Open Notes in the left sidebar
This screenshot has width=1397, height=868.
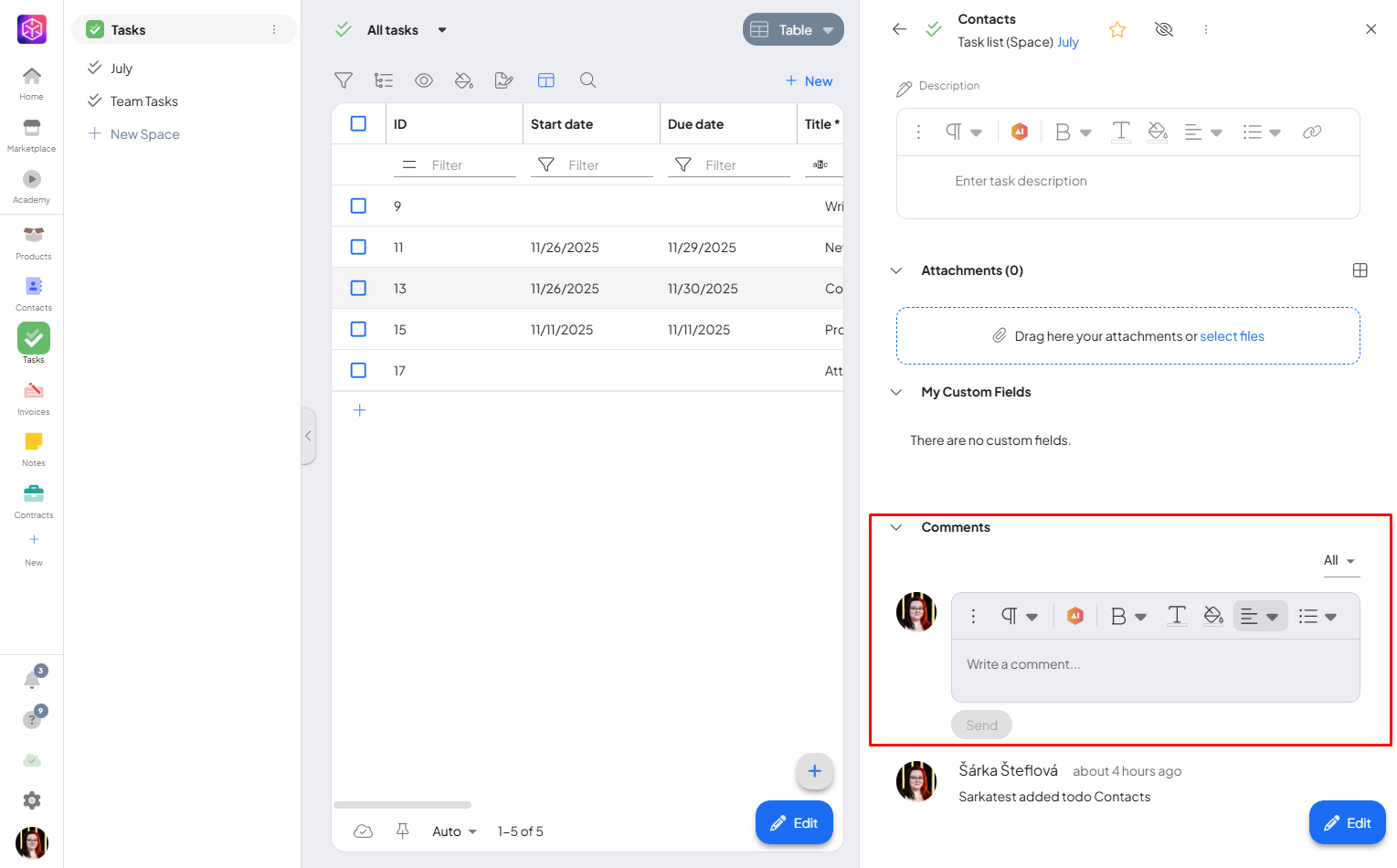34,450
